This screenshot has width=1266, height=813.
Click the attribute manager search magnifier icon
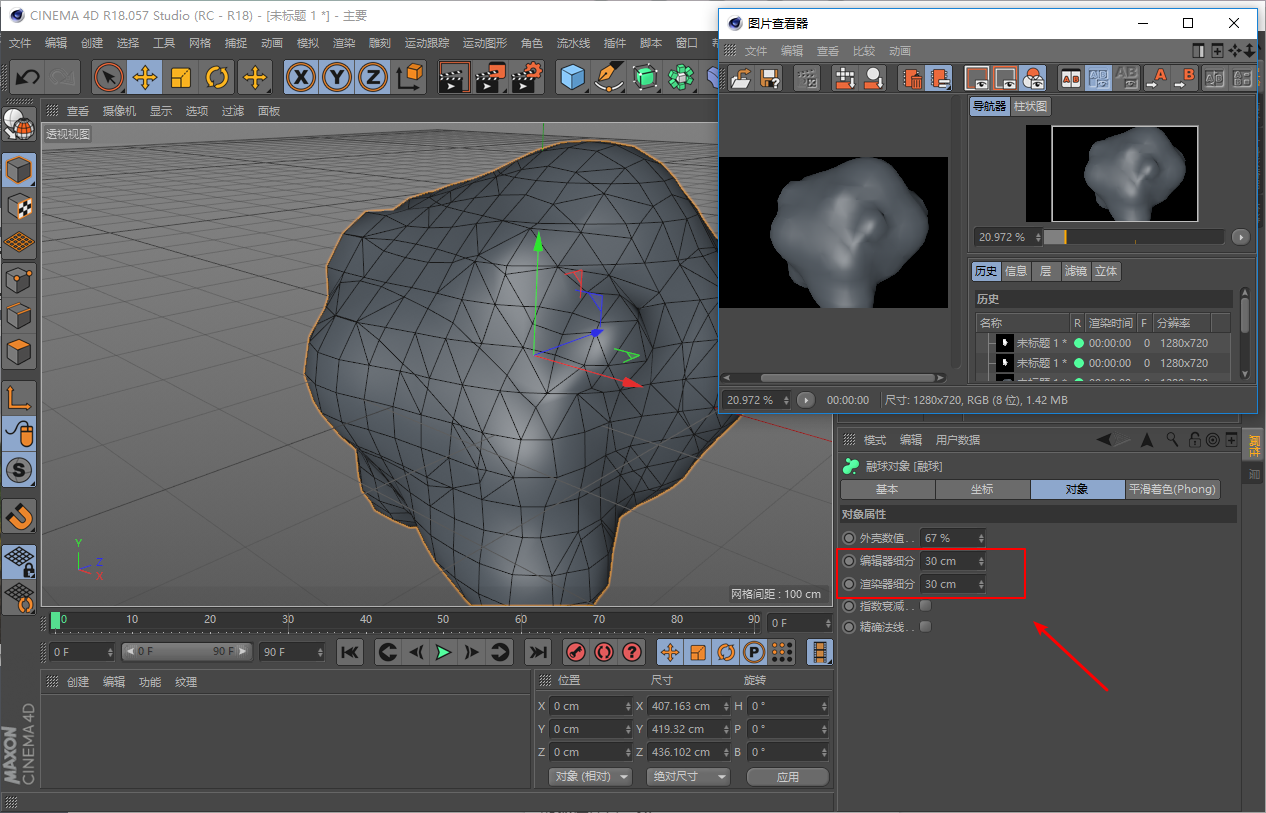pyautogui.click(x=1172, y=439)
